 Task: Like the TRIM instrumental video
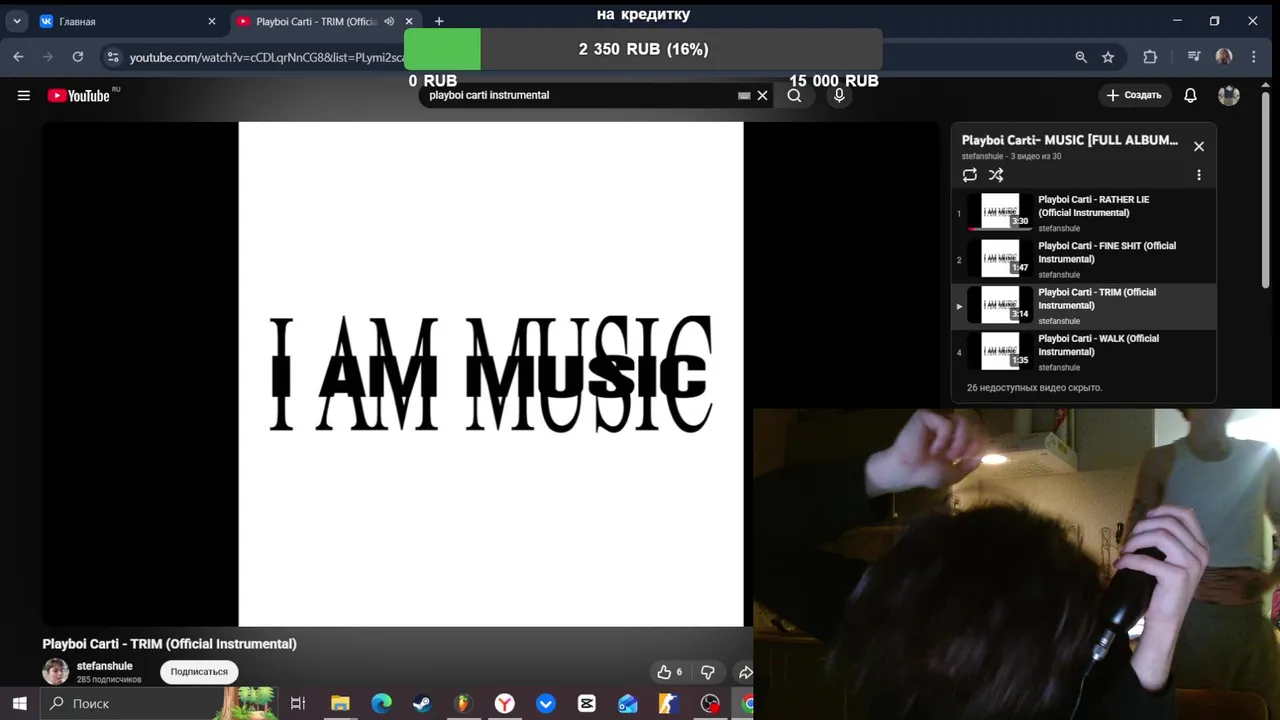point(670,672)
